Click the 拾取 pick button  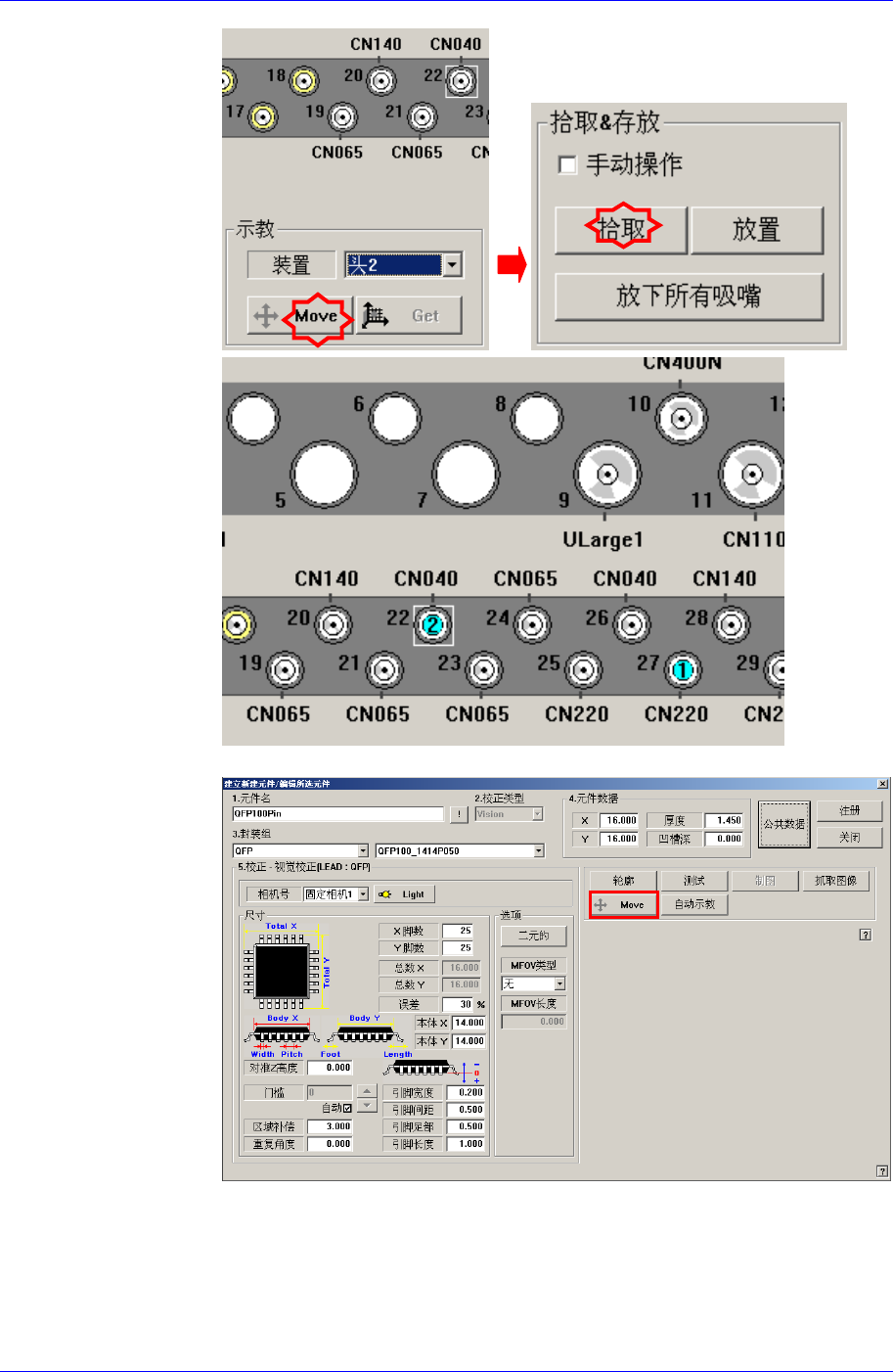[x=622, y=230]
